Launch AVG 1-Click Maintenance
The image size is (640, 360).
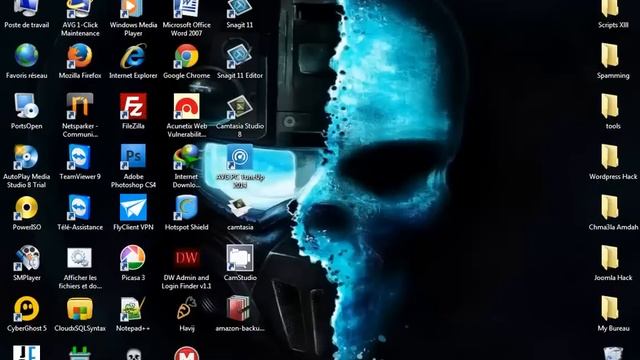[x=80, y=9]
